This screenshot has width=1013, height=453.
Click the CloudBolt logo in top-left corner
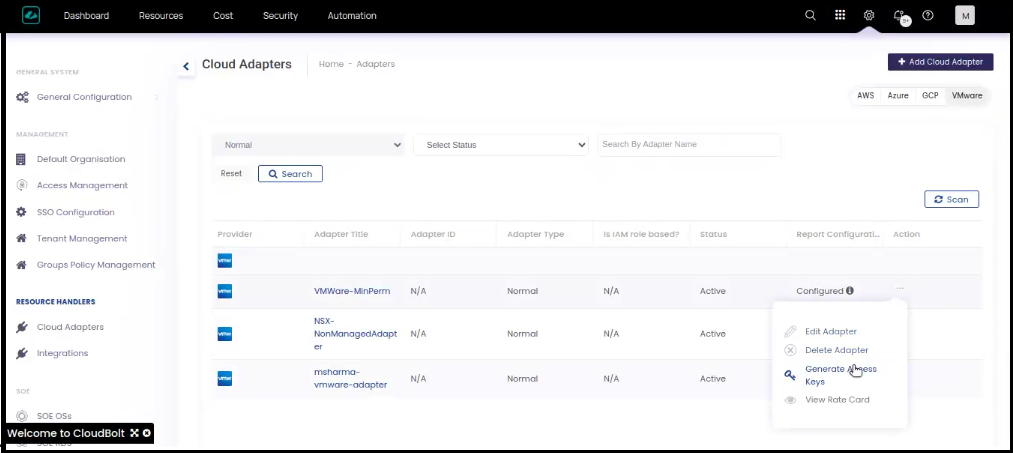(x=31, y=15)
